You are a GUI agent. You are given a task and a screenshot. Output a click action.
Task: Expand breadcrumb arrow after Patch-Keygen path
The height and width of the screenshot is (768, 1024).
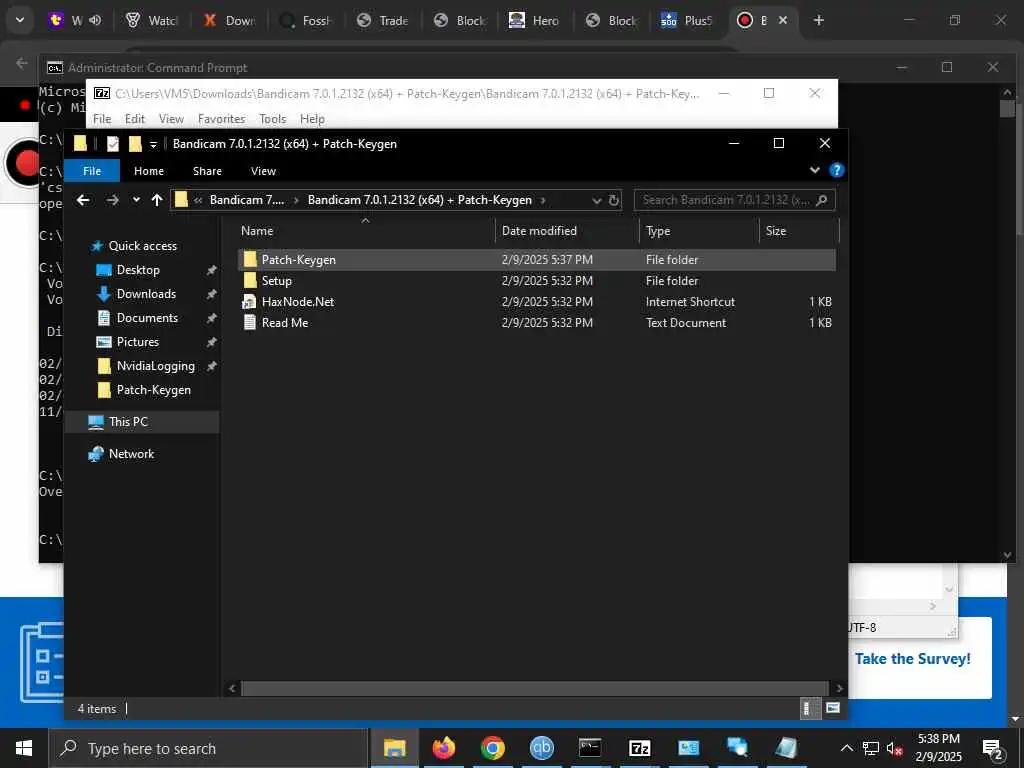[x=543, y=200]
